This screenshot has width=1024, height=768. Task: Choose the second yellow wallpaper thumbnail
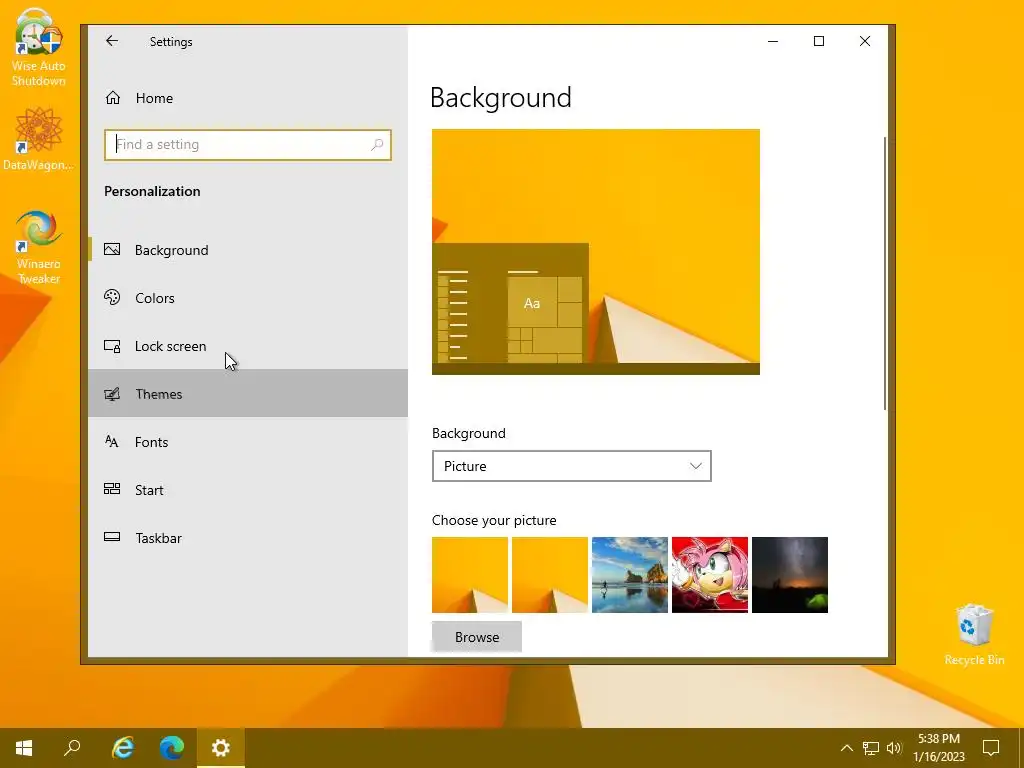pyautogui.click(x=550, y=575)
